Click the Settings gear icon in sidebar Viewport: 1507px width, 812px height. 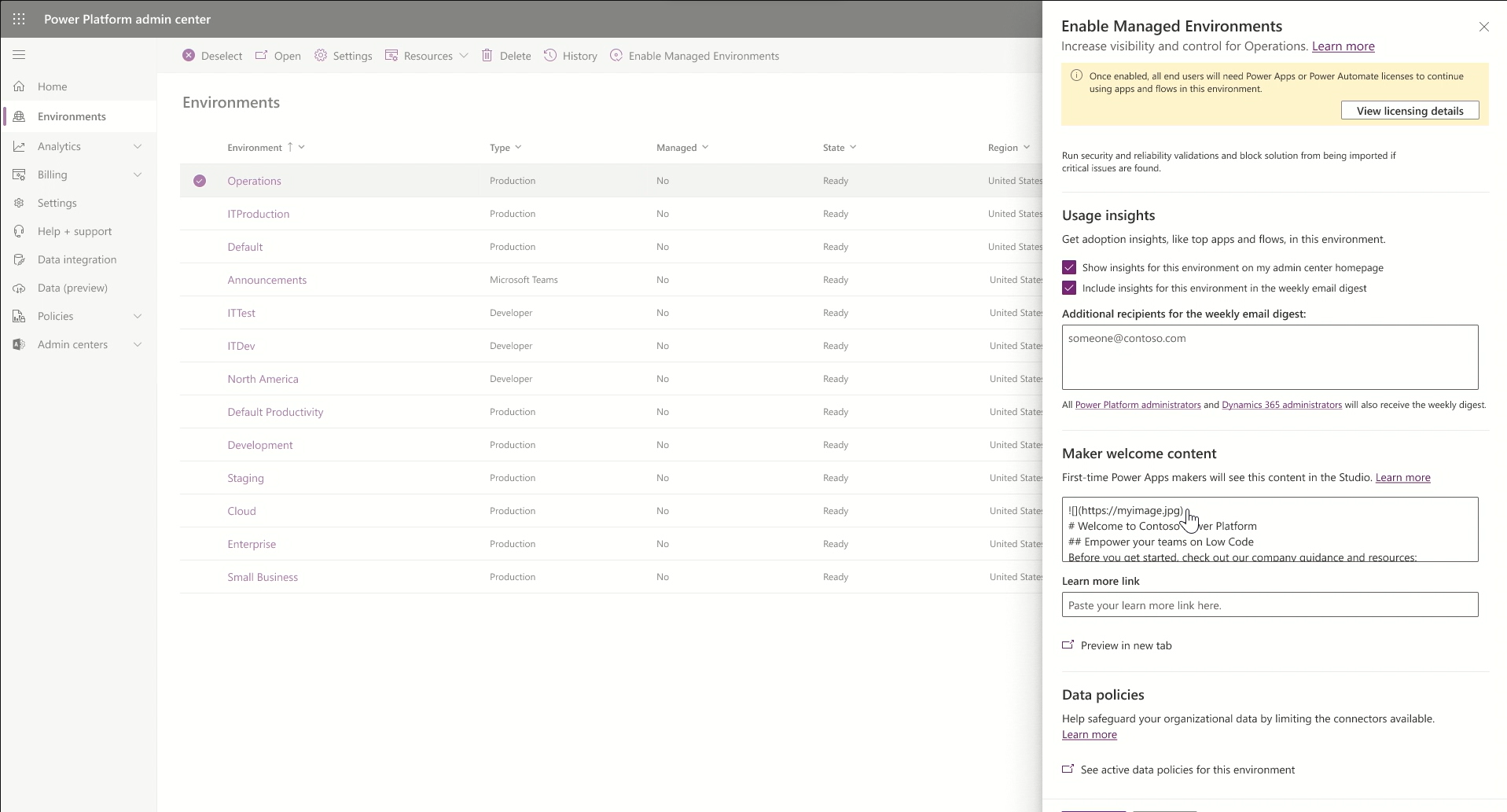point(19,203)
